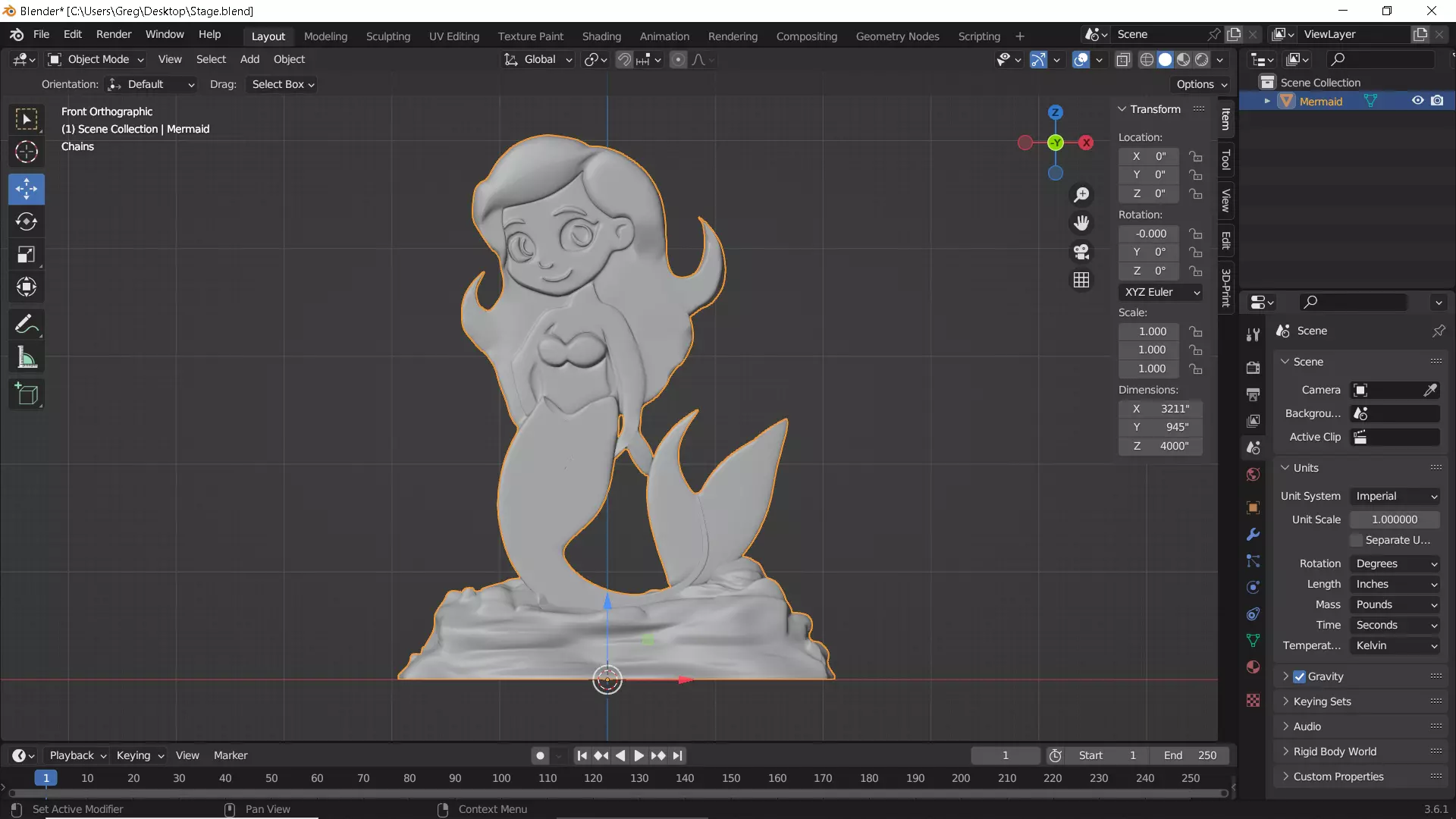Image resolution: width=1456 pixels, height=819 pixels.
Task: Select solid viewport shading mode
Action: coord(1165,59)
